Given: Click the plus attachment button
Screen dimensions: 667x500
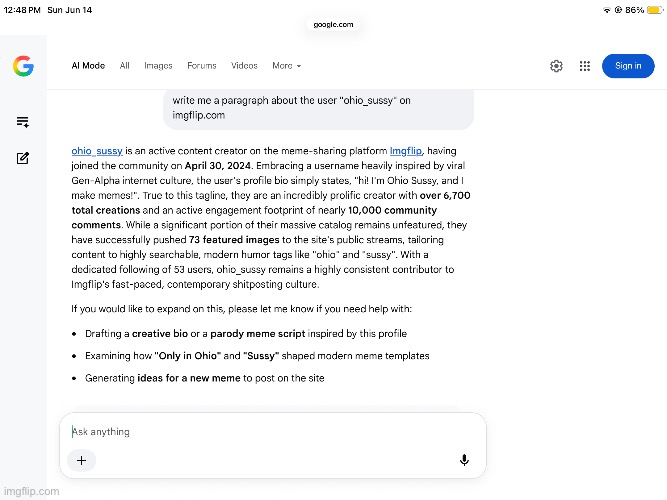Looking at the screenshot, I should [81, 460].
